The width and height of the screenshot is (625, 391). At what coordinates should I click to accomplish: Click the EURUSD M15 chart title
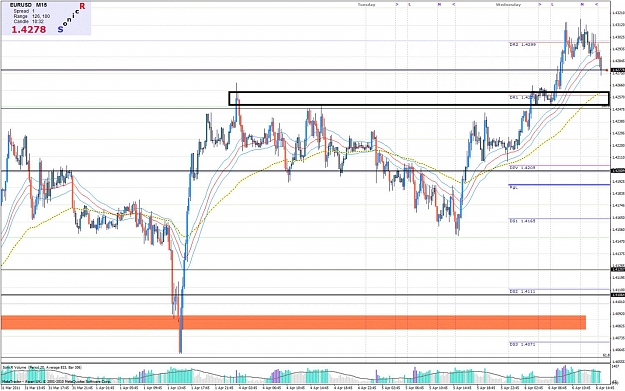(28, 5)
